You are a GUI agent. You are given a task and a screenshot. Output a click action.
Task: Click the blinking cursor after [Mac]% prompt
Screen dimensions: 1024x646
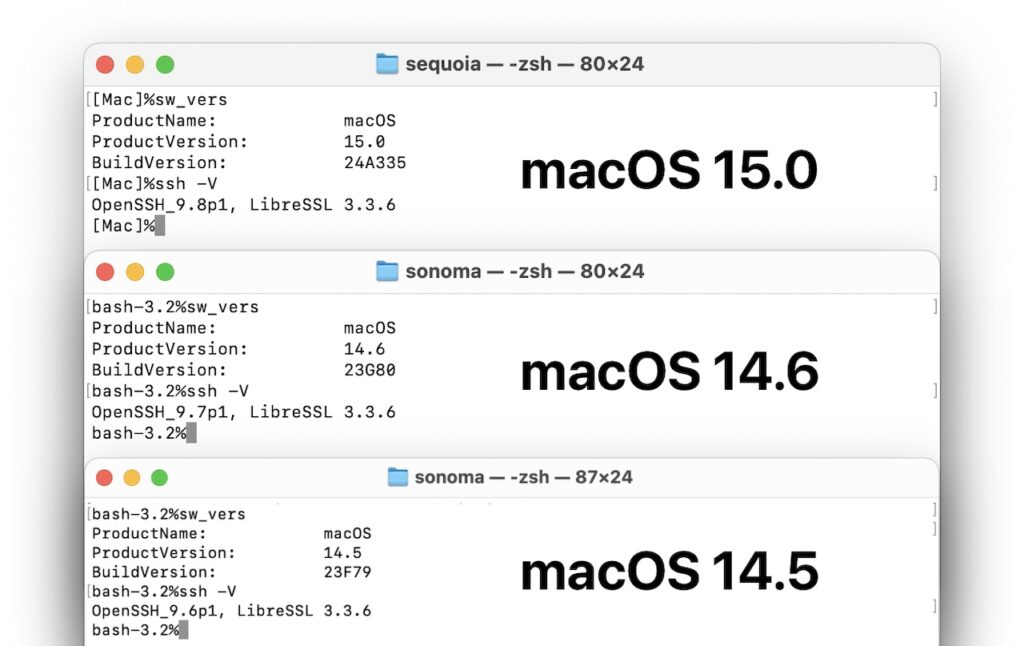tap(162, 225)
